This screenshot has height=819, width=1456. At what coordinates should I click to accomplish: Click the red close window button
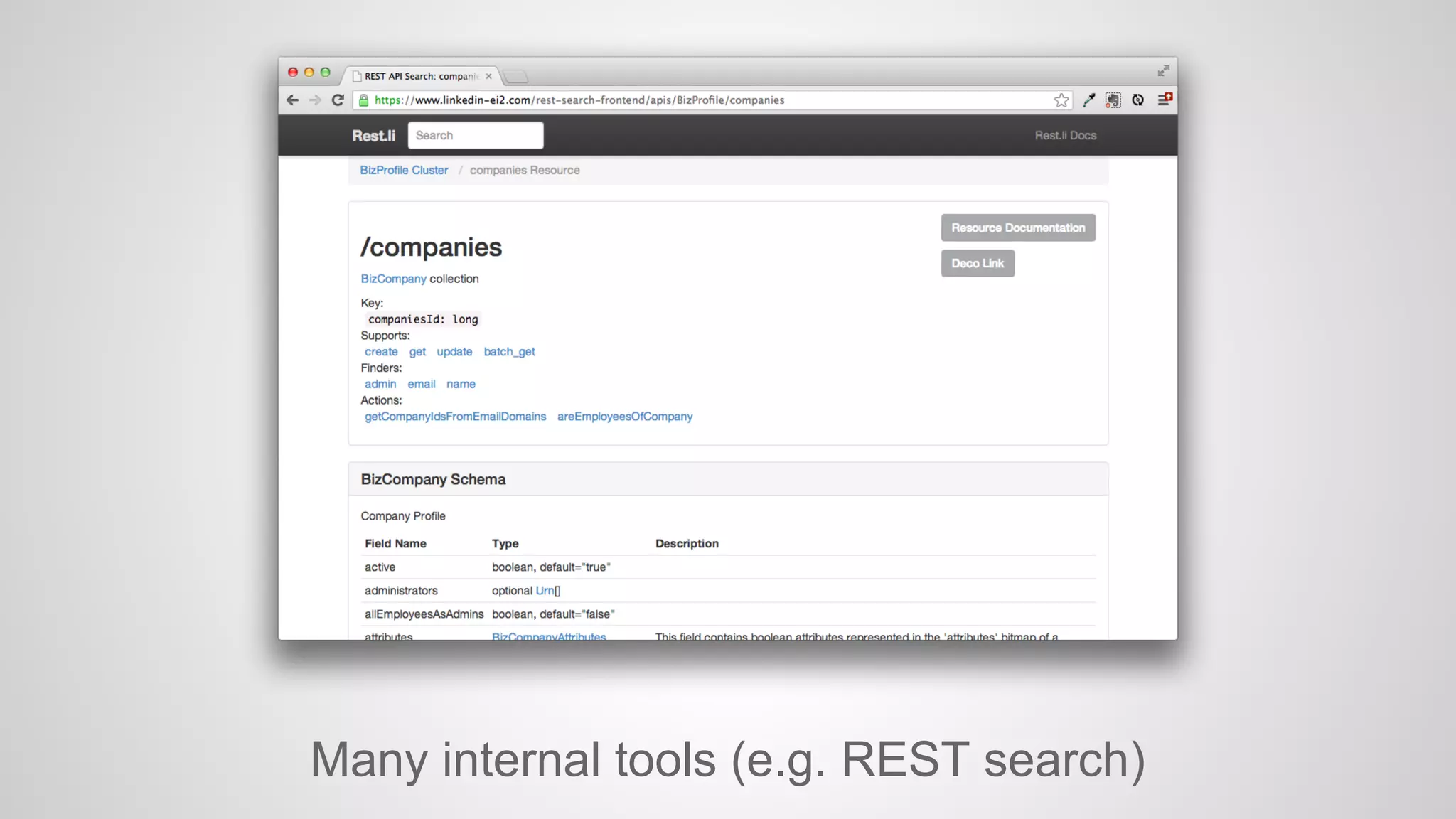[x=292, y=72]
